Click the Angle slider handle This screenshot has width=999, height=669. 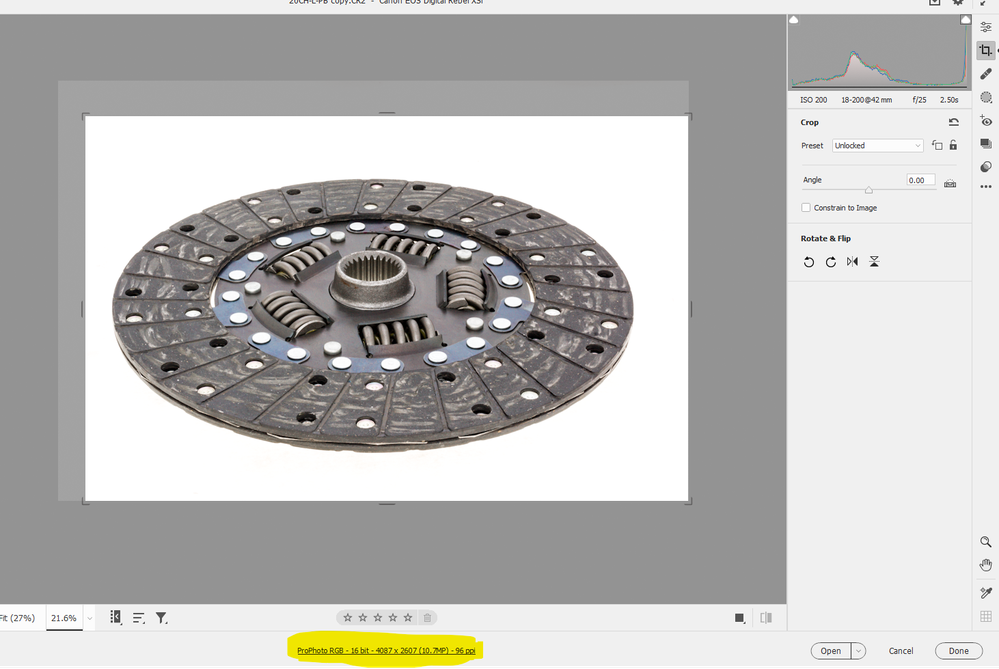pos(867,189)
